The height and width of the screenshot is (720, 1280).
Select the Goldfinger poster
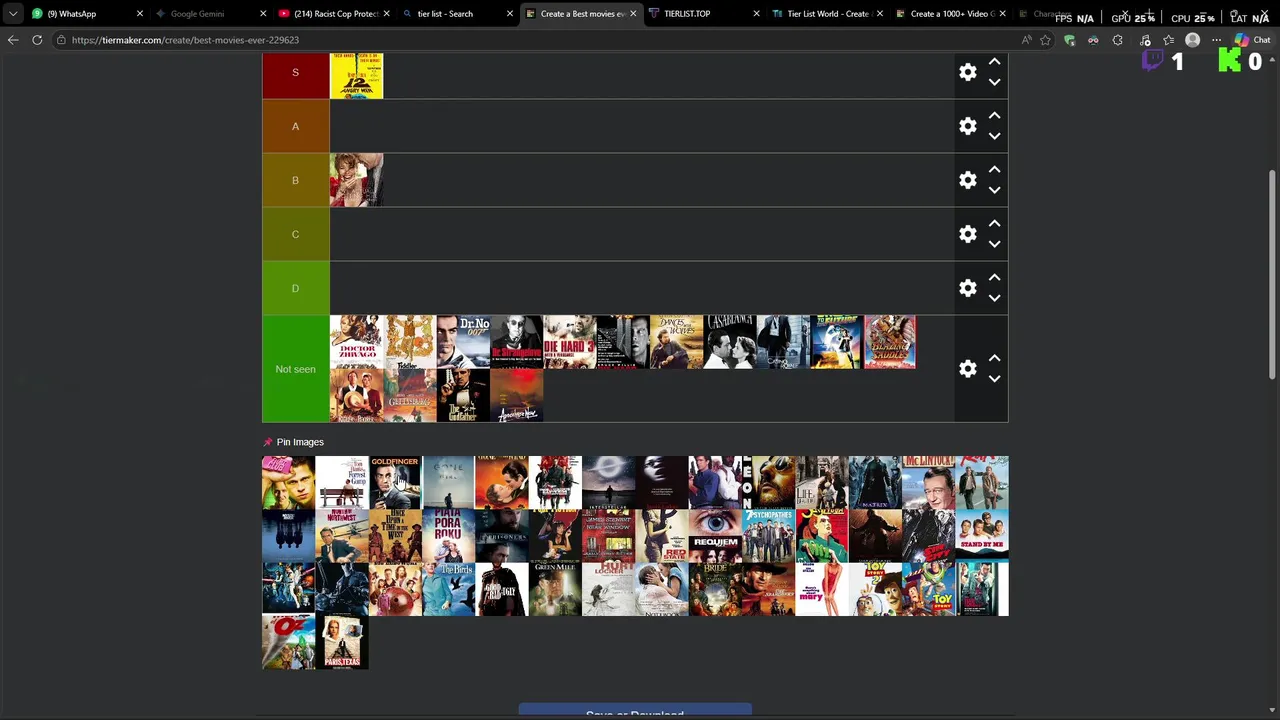click(x=395, y=482)
